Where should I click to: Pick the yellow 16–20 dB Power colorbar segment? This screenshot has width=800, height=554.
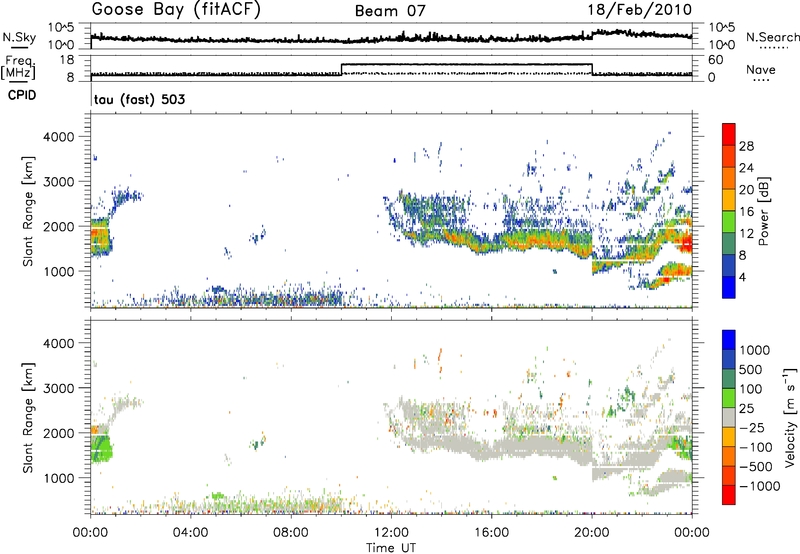(x=729, y=199)
